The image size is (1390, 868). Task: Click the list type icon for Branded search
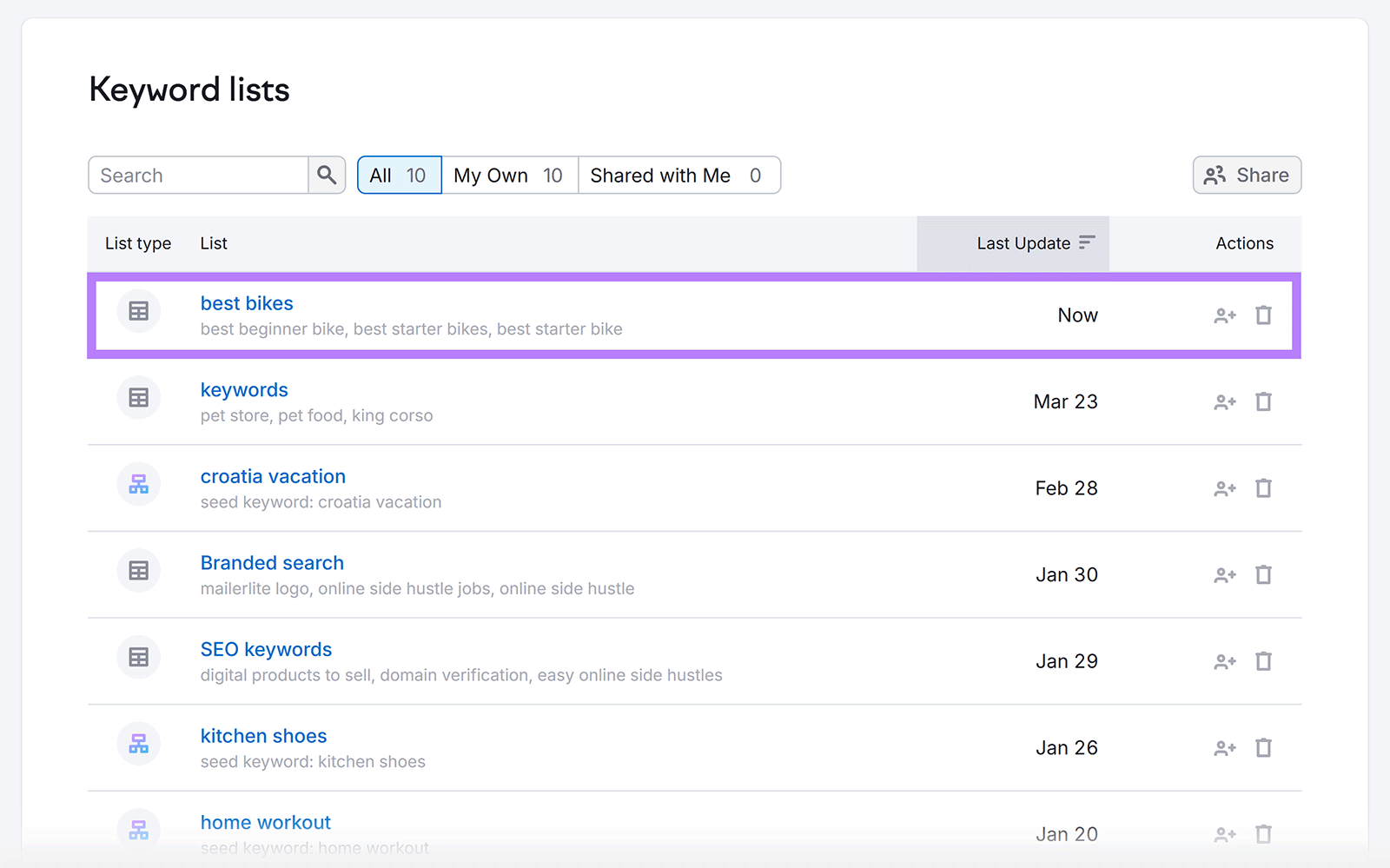tap(138, 571)
